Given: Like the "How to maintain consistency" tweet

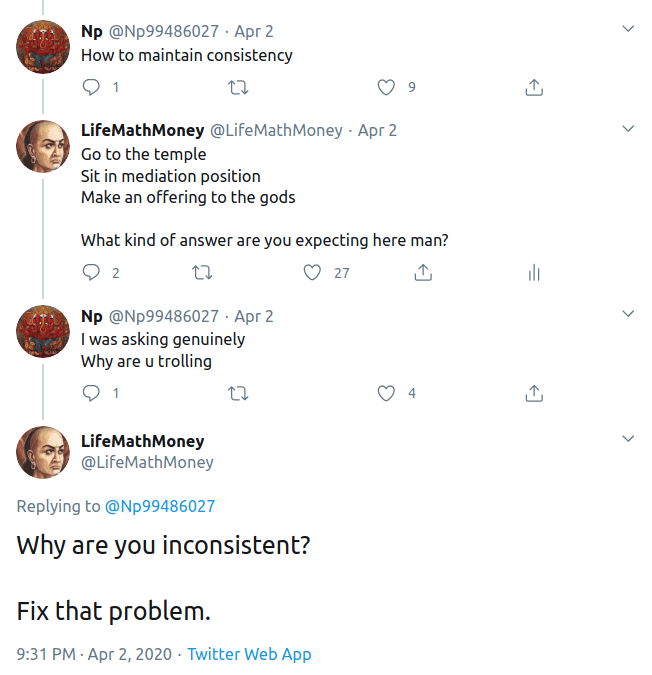Looking at the screenshot, I should [386, 88].
